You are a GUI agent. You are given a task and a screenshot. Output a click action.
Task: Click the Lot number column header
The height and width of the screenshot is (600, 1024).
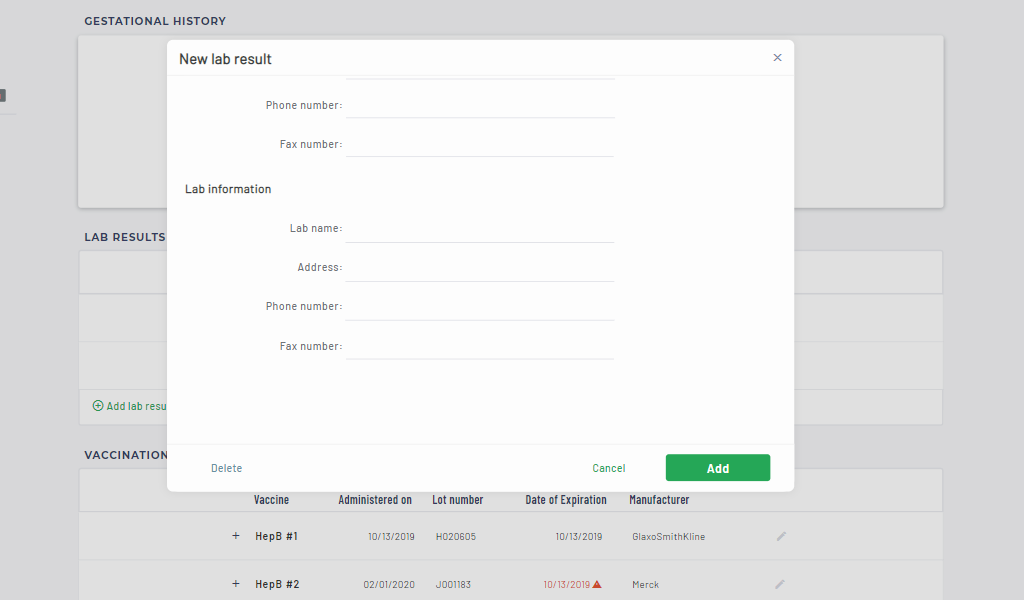coord(457,500)
